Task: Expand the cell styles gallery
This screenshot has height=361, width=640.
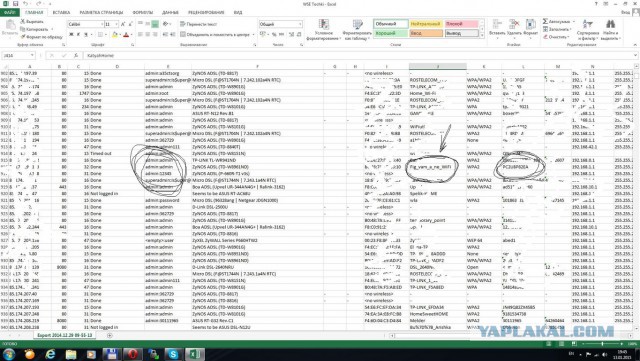Action: 482,36
